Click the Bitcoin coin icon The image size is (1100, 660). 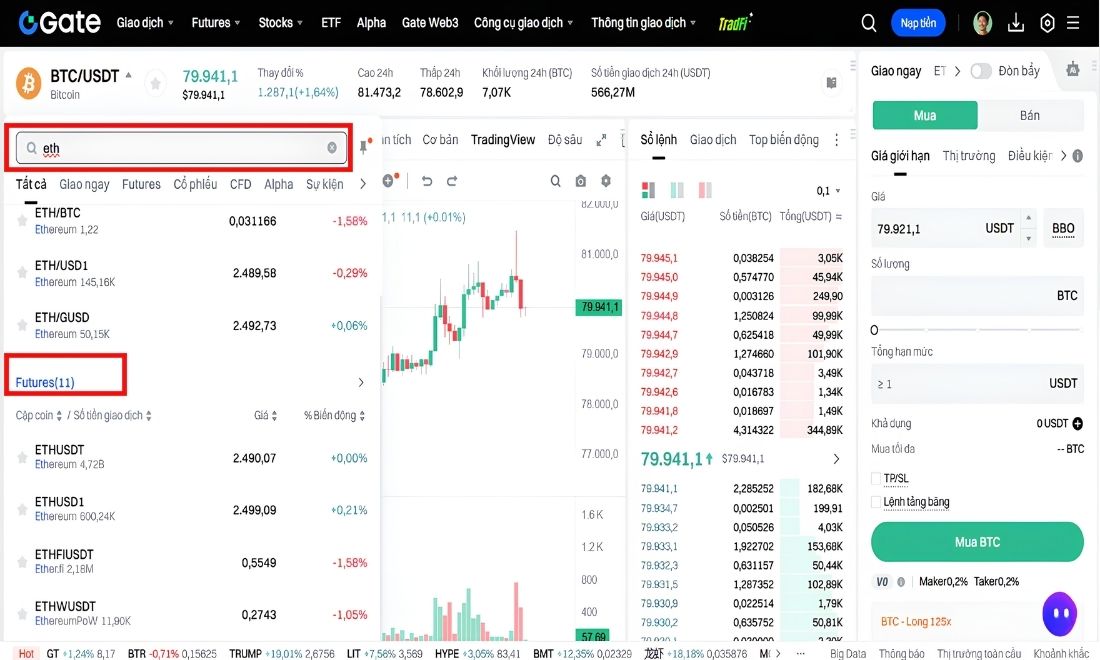(29, 83)
